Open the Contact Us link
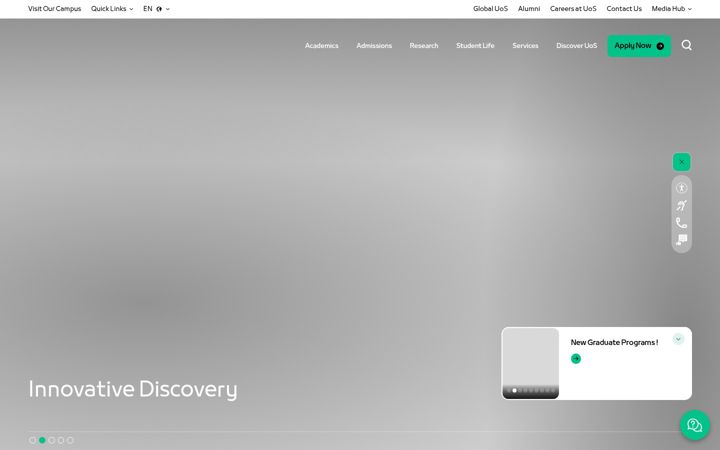 point(624,9)
